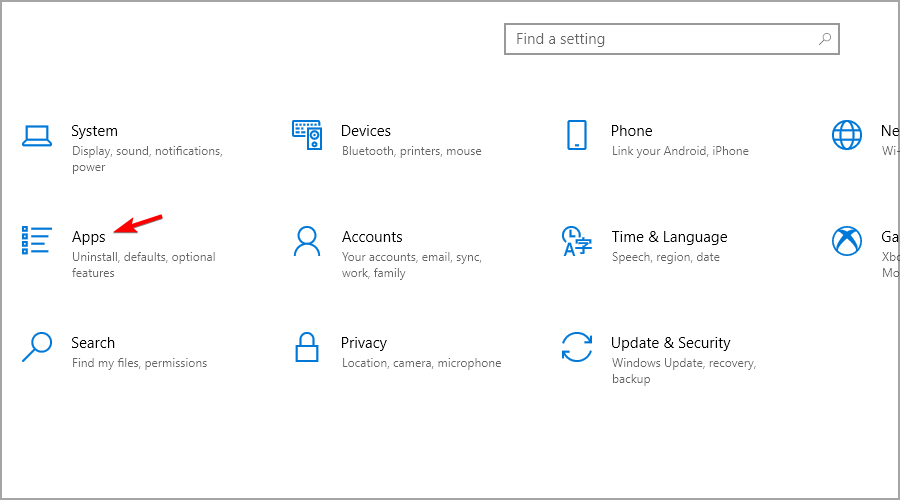Open Accounts settings title
Image resolution: width=900 pixels, height=500 pixels.
[x=372, y=237]
